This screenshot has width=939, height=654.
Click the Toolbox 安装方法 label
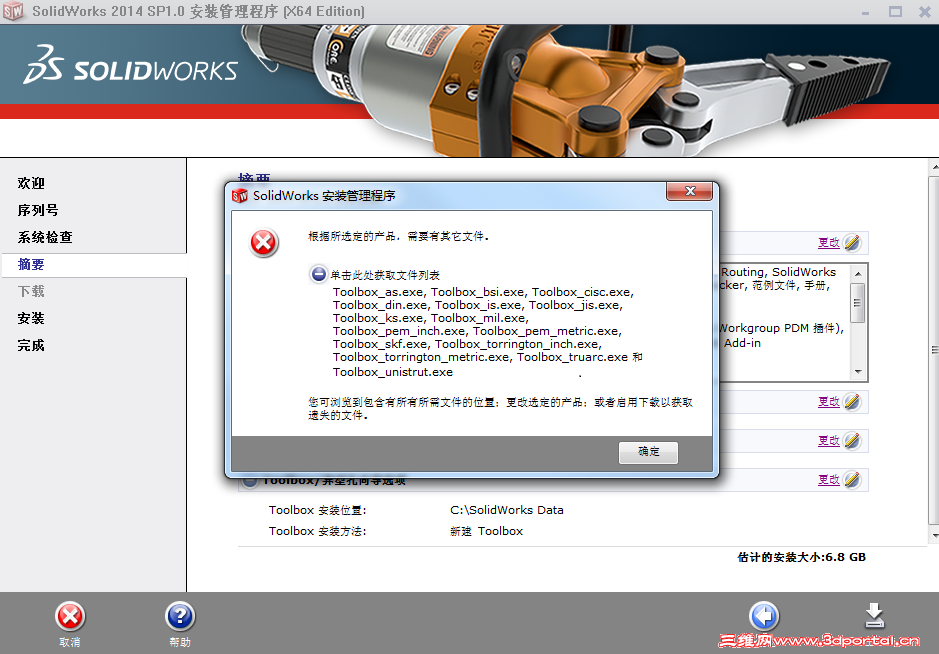coord(317,531)
